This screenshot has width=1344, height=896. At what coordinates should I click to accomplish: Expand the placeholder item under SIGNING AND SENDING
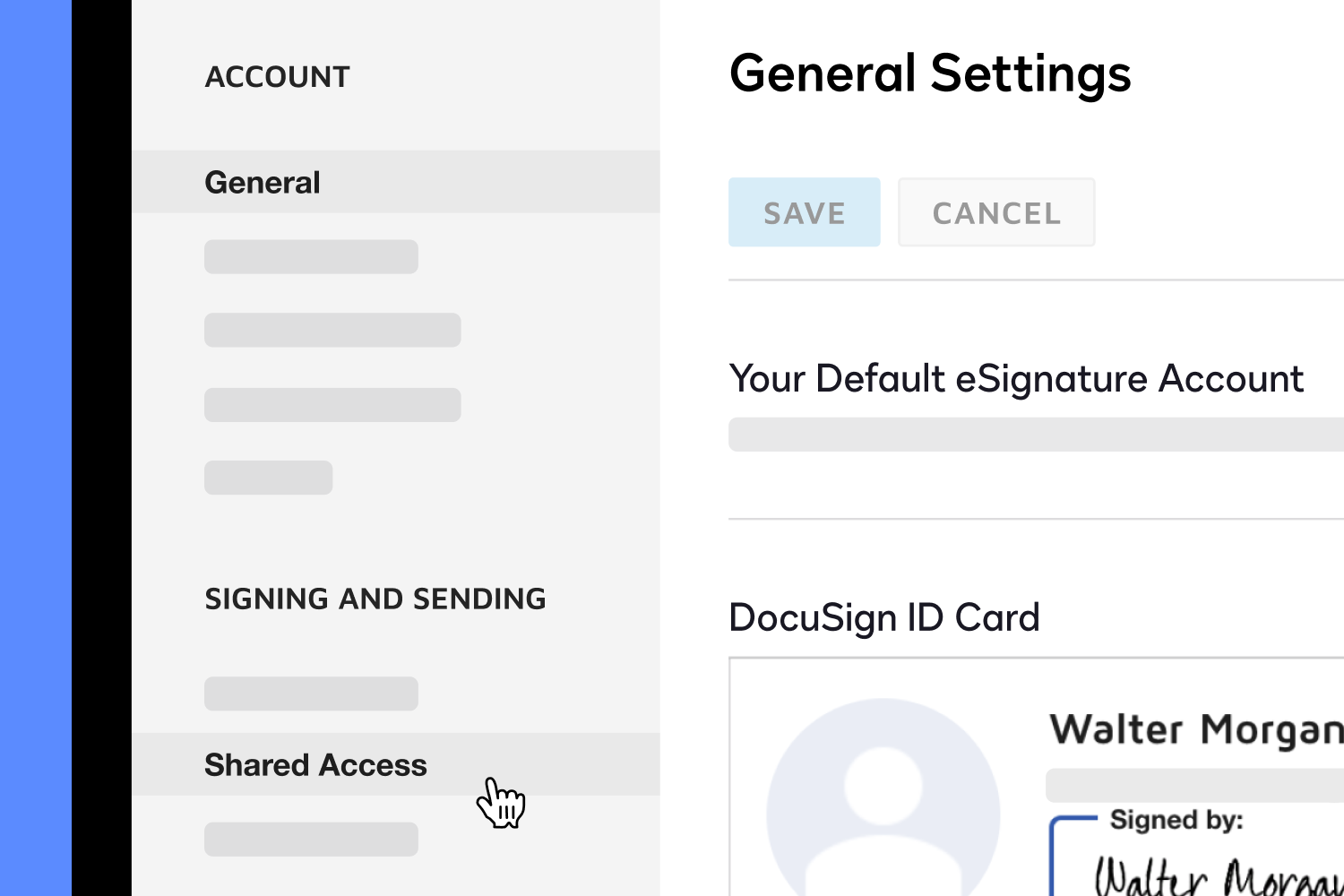[x=311, y=693]
